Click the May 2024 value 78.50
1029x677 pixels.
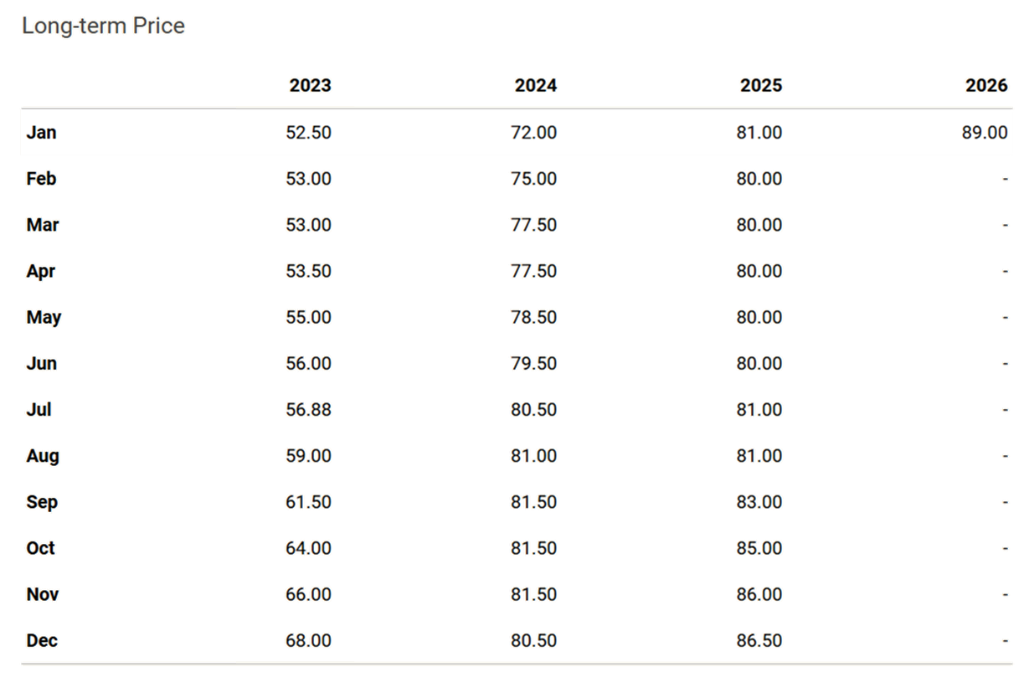tap(534, 317)
